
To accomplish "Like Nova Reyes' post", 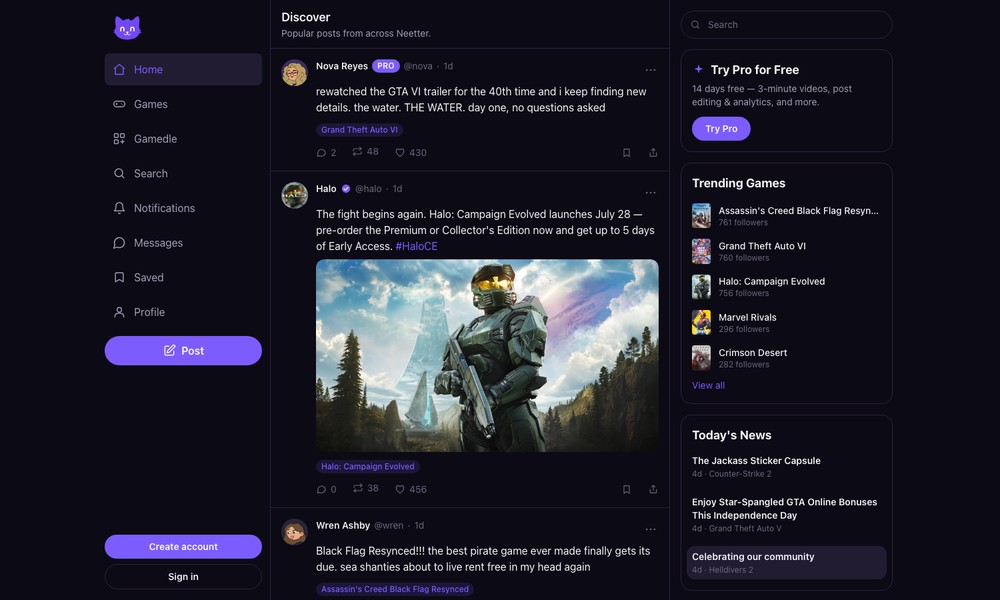I will [411, 152].
